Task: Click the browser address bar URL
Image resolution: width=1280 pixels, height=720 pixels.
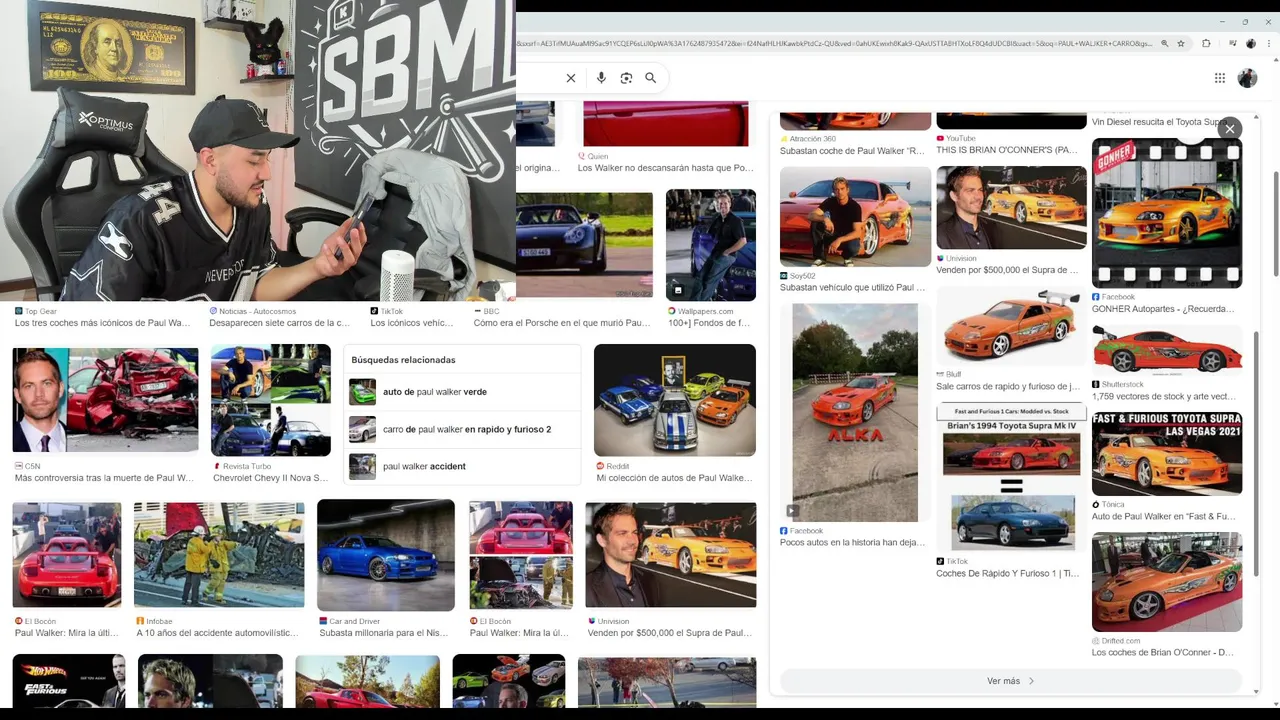Action: point(835,44)
